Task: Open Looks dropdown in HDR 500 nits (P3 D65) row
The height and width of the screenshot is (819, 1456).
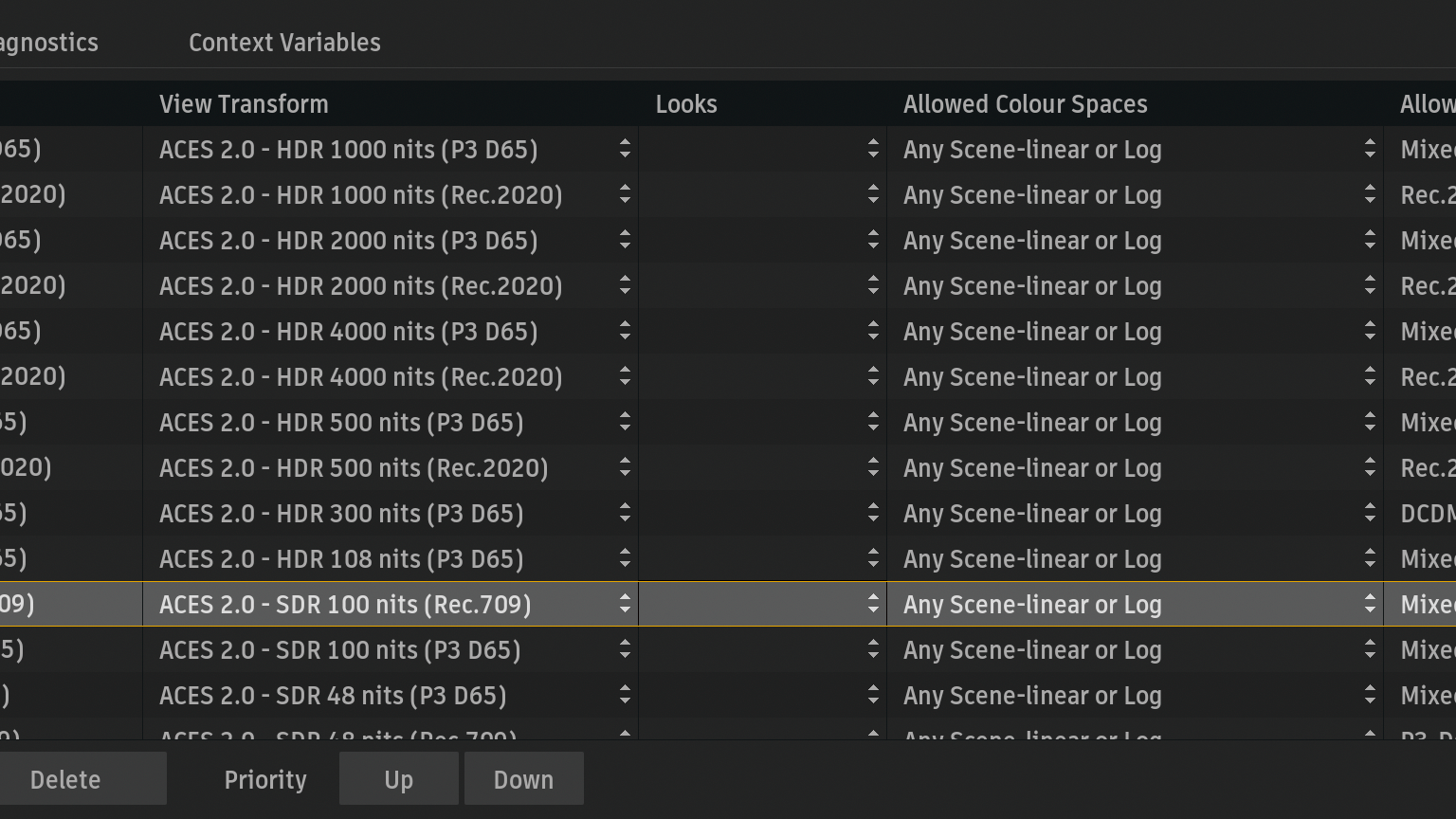Action: [763, 423]
